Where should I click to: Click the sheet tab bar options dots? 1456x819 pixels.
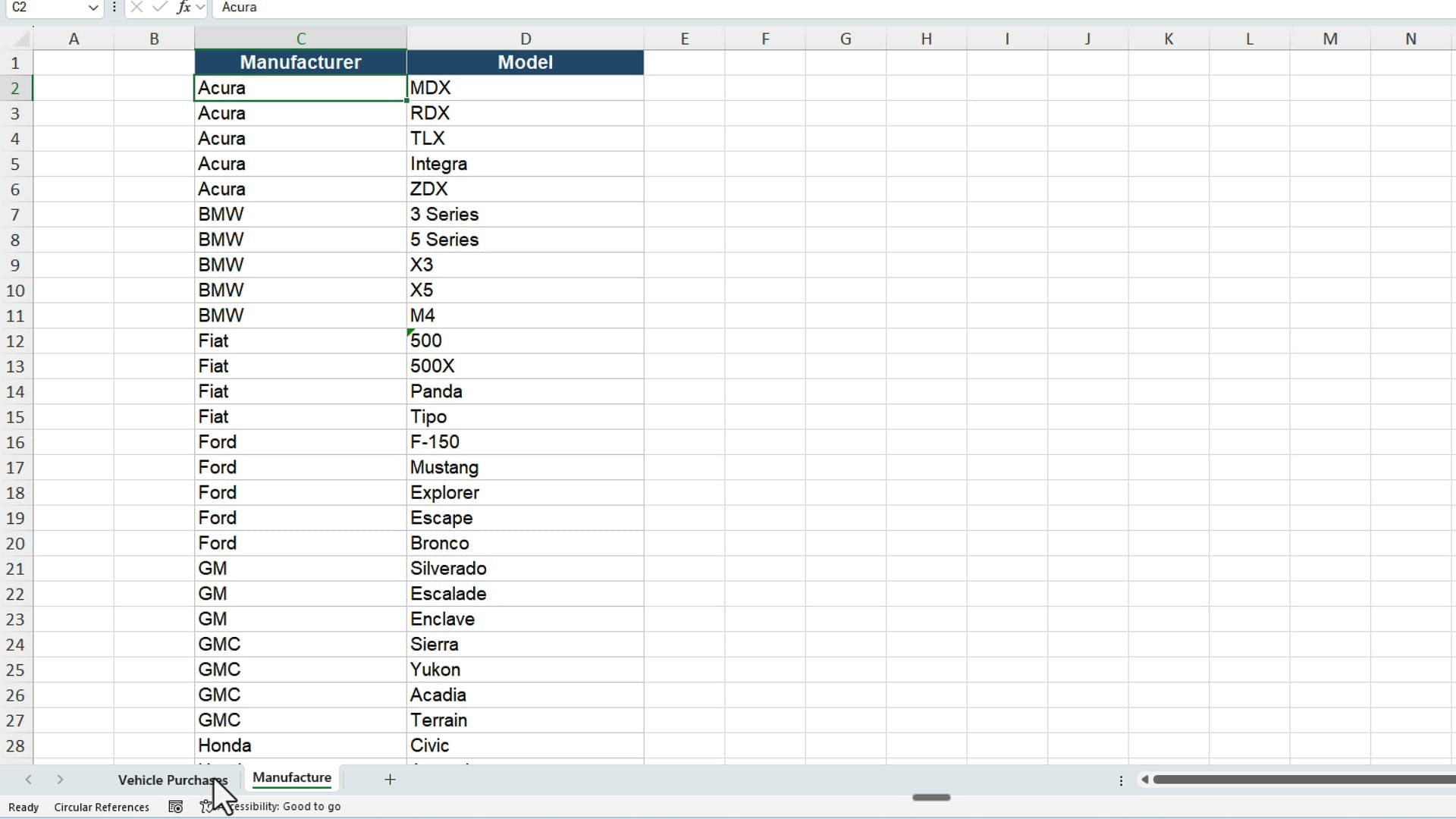click(x=1121, y=780)
